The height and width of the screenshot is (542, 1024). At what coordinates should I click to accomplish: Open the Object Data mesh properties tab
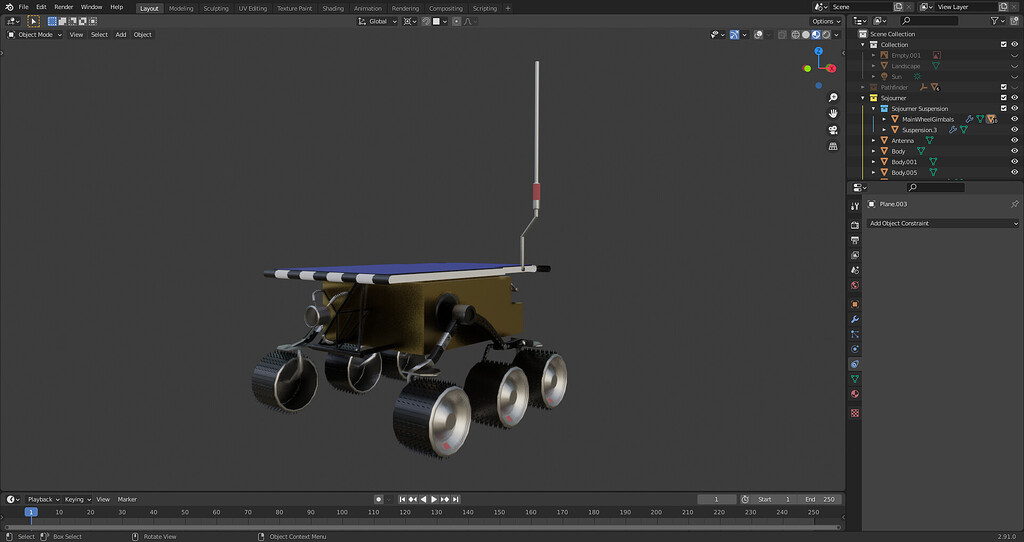point(855,379)
